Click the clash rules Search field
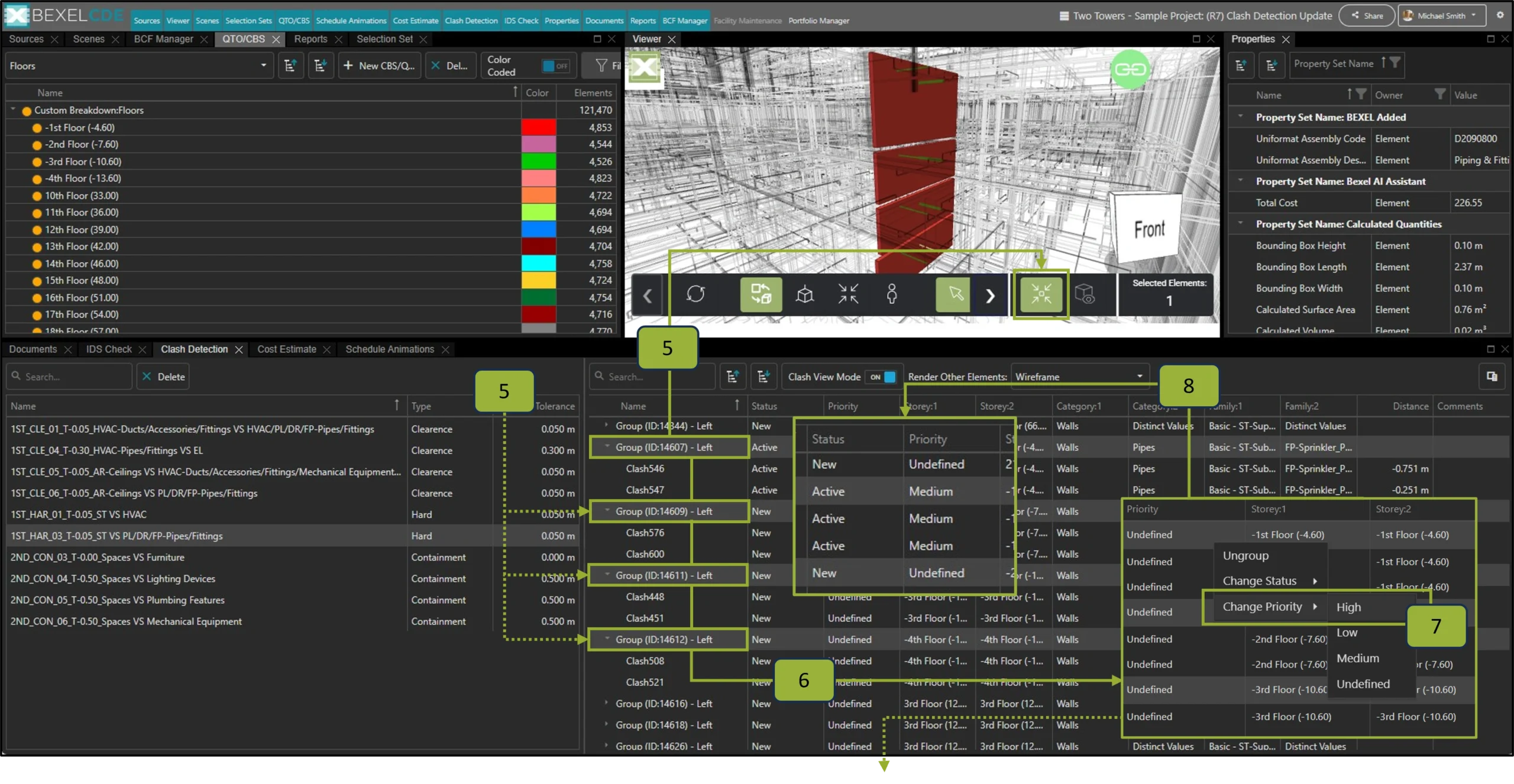 coord(69,377)
